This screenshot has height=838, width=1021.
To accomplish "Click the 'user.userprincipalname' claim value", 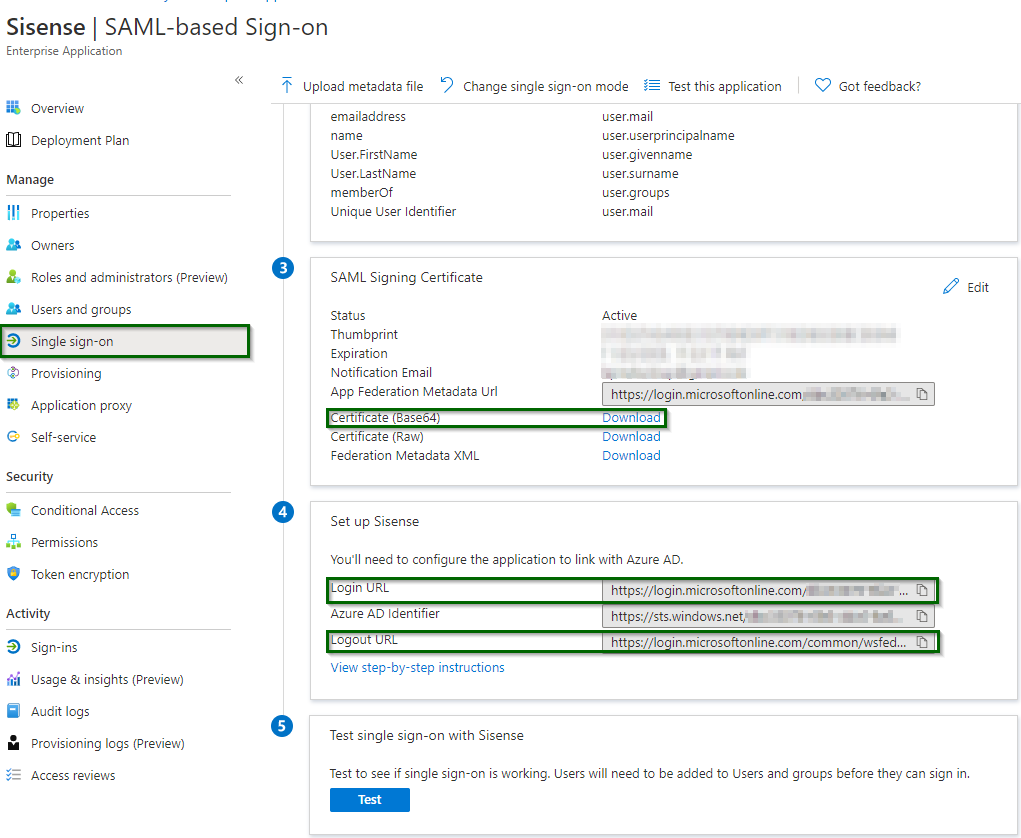I will pos(668,135).
